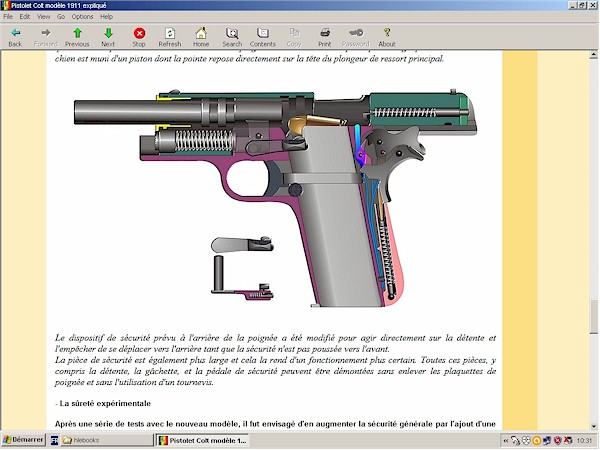The height and width of the screenshot is (450, 600).
Task: Open the Options menu
Action: pos(82,17)
